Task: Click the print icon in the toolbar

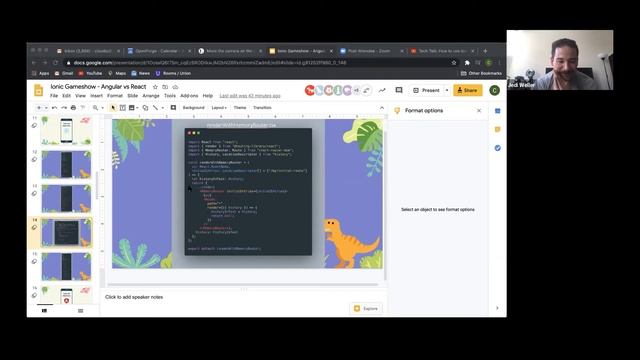Action: pos(73,108)
